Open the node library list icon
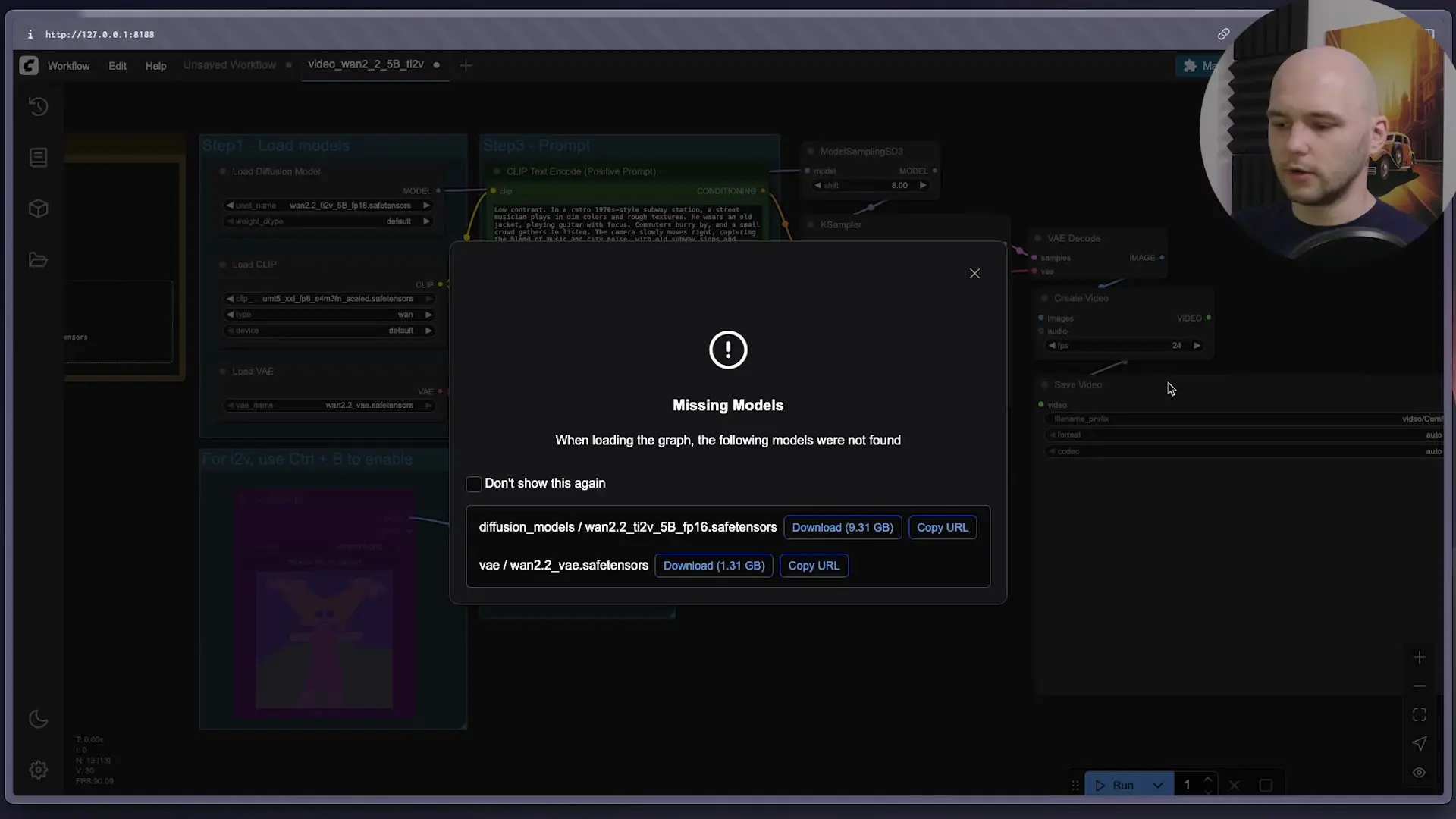1456x819 pixels. [x=38, y=157]
